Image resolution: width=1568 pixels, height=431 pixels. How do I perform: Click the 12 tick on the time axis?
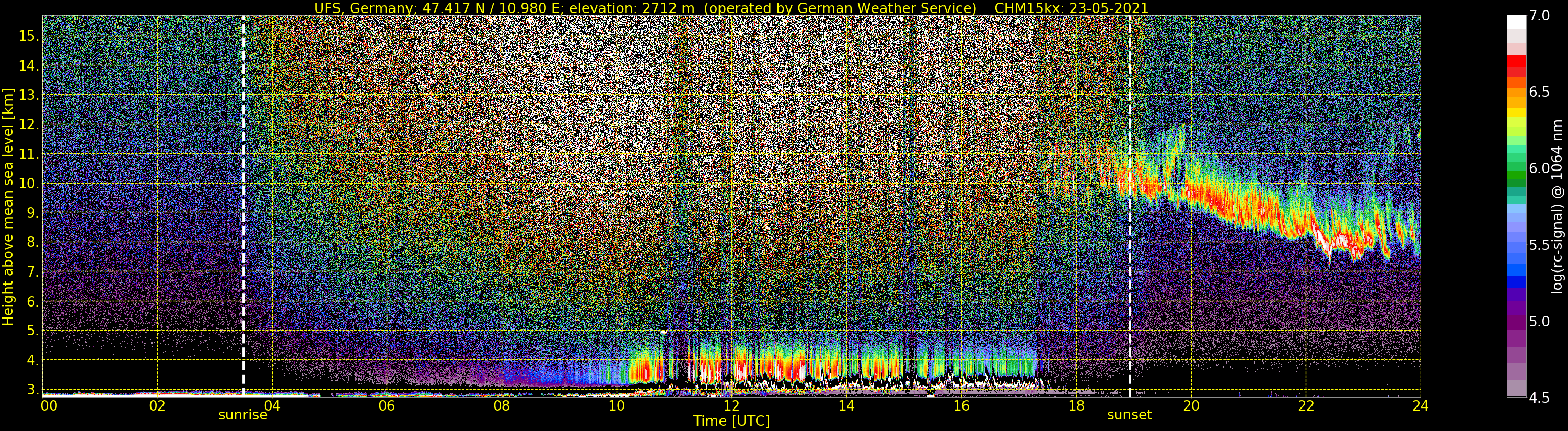pyautogui.click(x=731, y=406)
